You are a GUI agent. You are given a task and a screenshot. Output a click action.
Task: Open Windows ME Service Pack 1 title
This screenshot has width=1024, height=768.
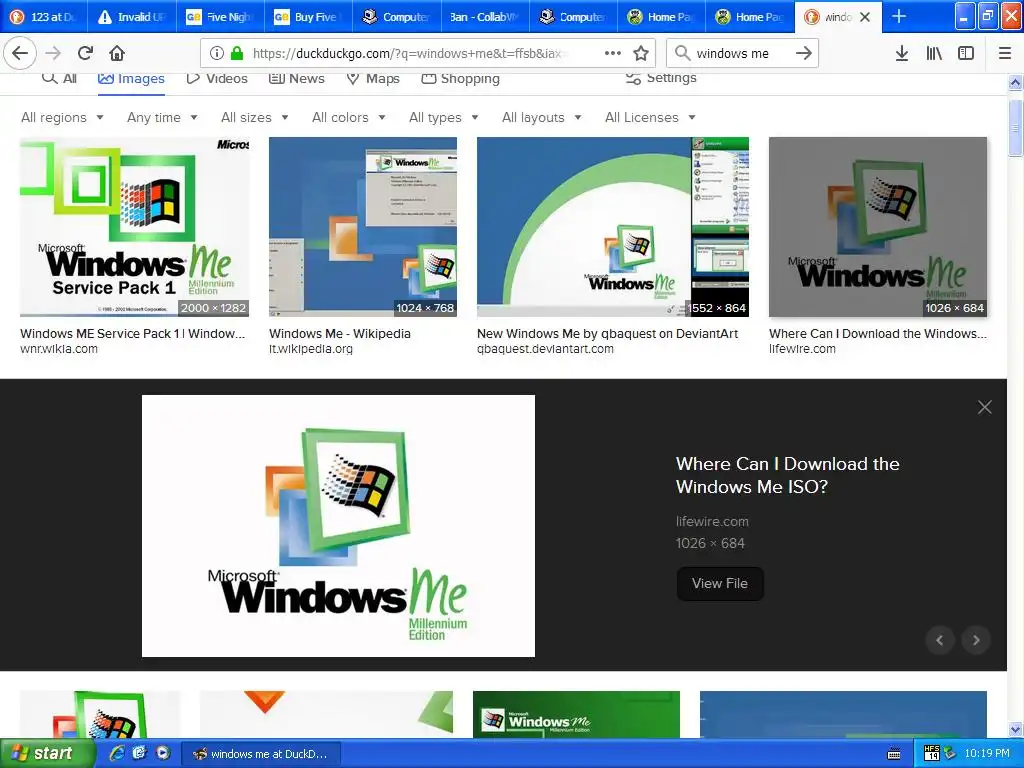point(133,333)
